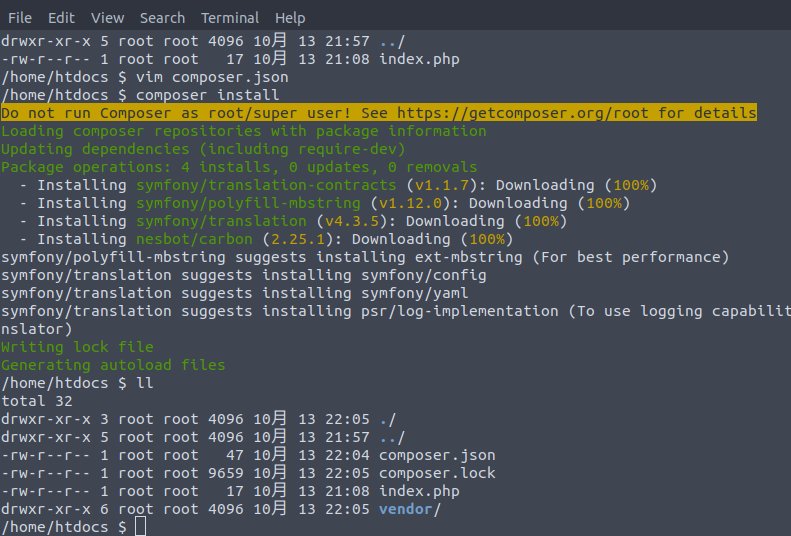Open the Terminal menu
791x536 pixels.
tap(230, 18)
